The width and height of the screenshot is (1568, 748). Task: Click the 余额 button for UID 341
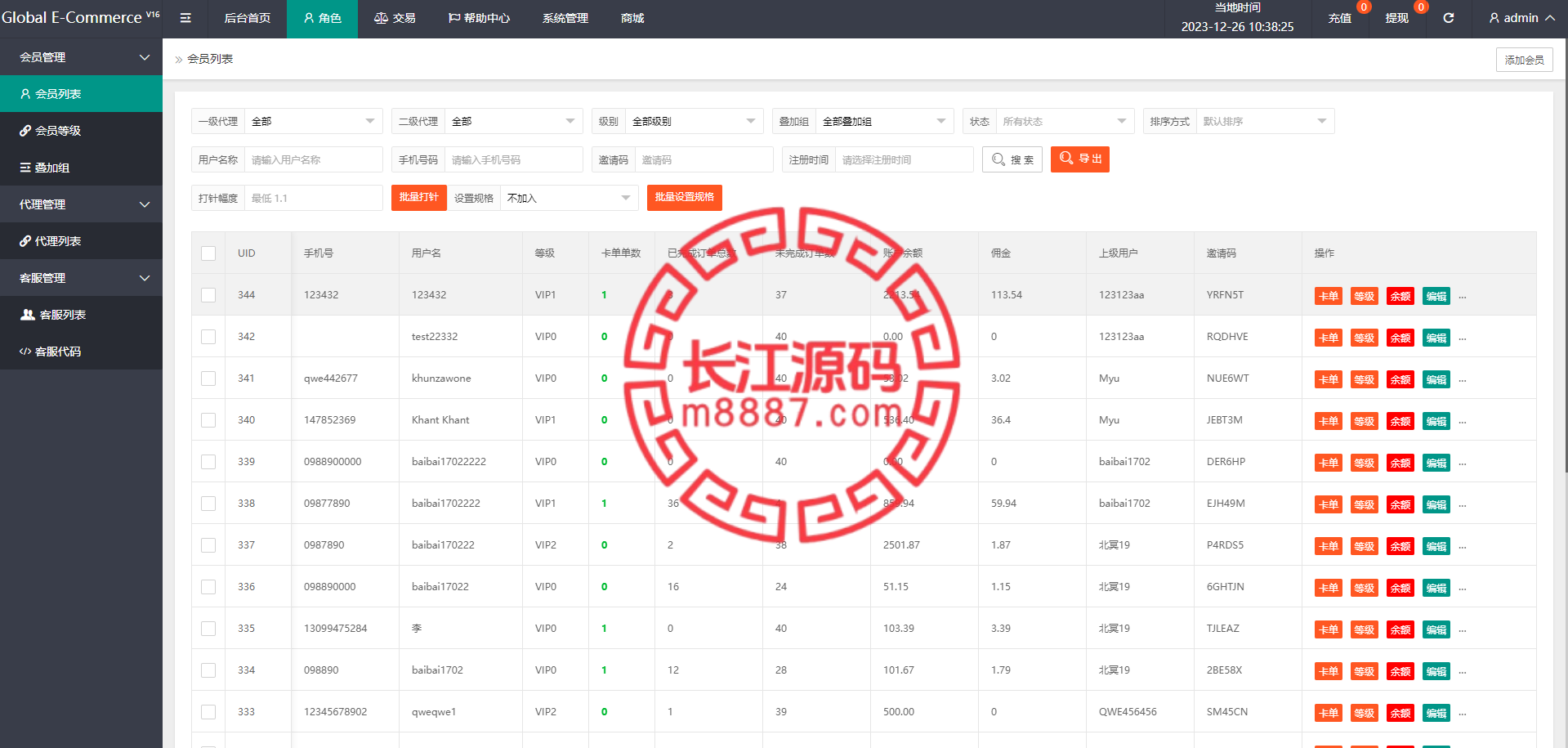click(x=1400, y=379)
